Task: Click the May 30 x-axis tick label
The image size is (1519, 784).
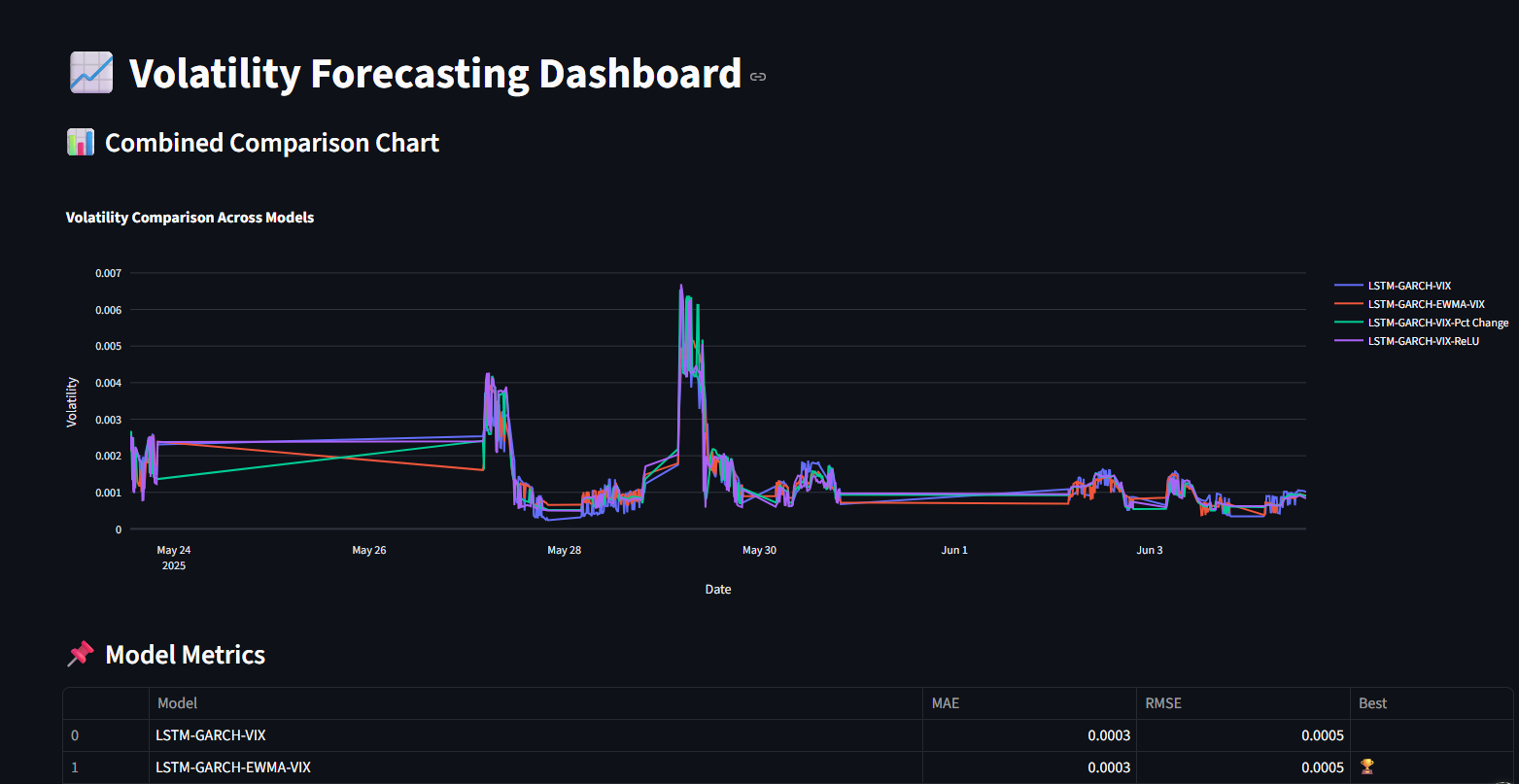Action: coord(759,550)
